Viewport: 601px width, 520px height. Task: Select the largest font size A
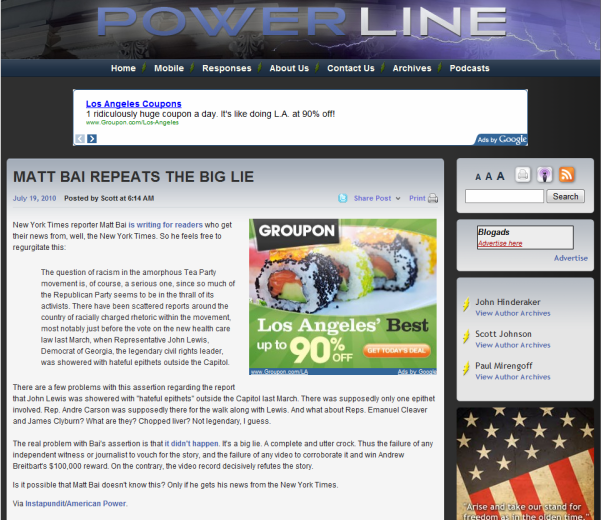click(x=500, y=176)
